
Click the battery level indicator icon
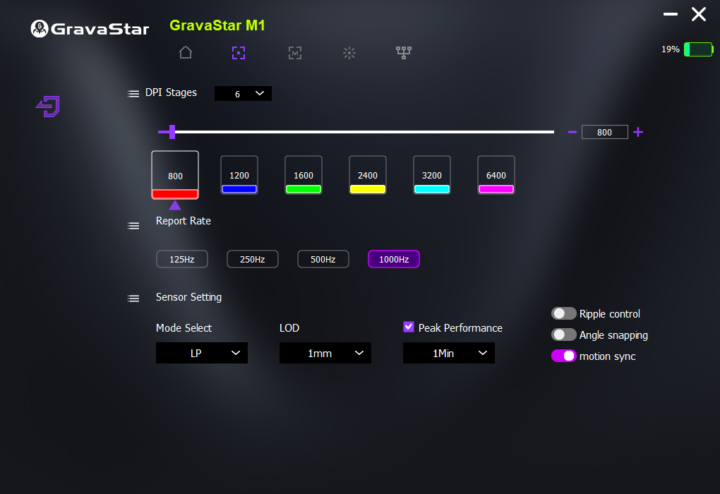point(698,49)
